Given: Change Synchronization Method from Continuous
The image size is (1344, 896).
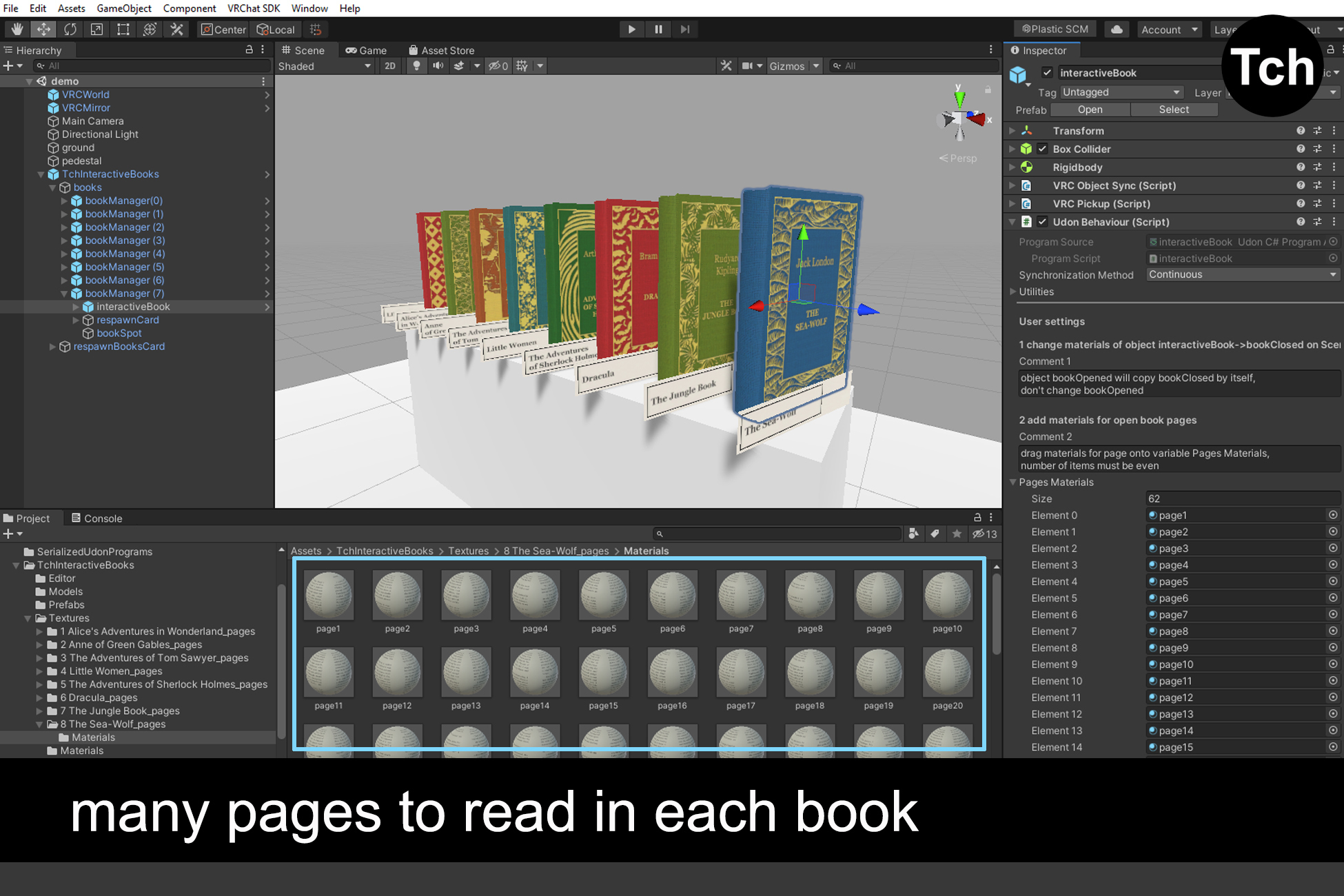Looking at the screenshot, I should (x=1242, y=274).
